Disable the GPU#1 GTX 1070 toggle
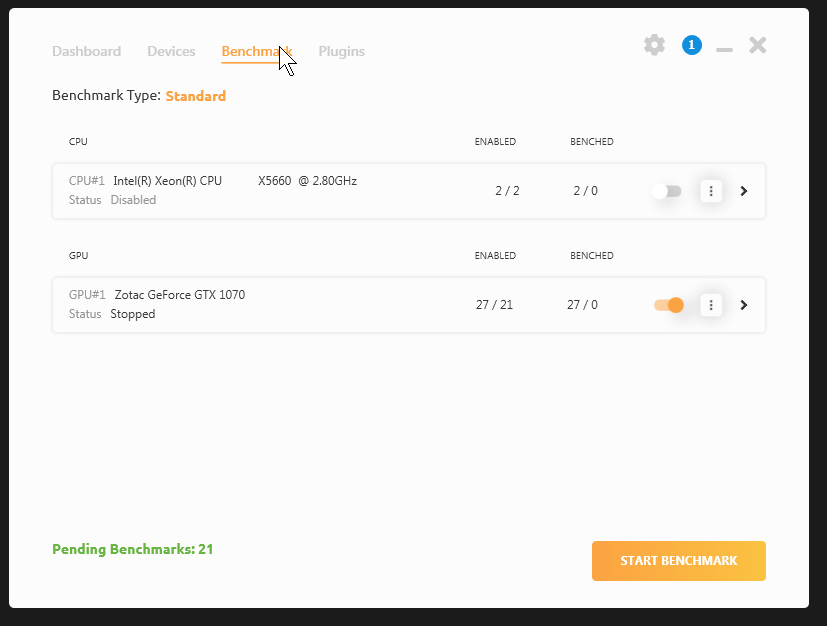The image size is (827, 626). tap(668, 305)
